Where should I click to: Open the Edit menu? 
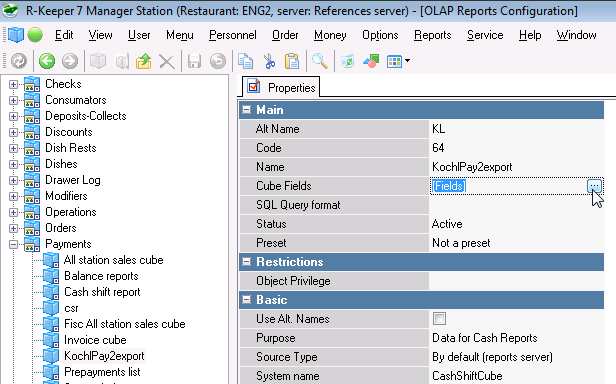click(x=64, y=35)
